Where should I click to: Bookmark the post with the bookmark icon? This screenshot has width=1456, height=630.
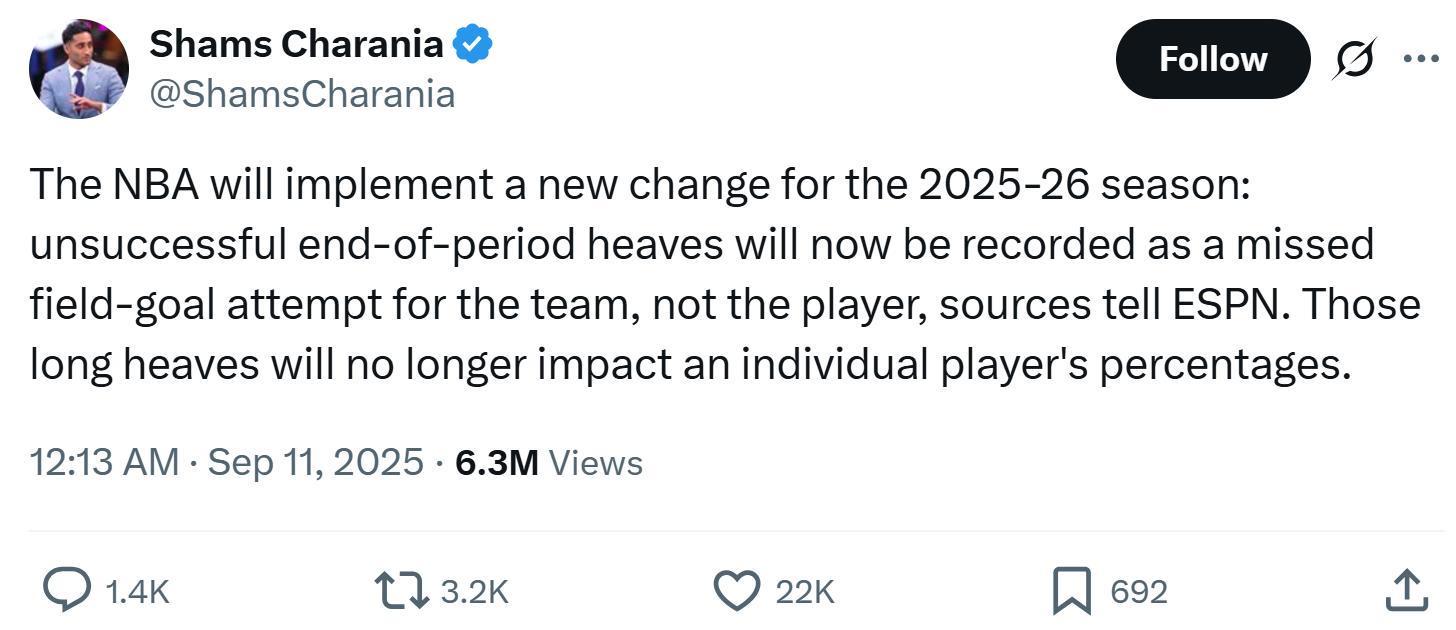(x=1072, y=591)
